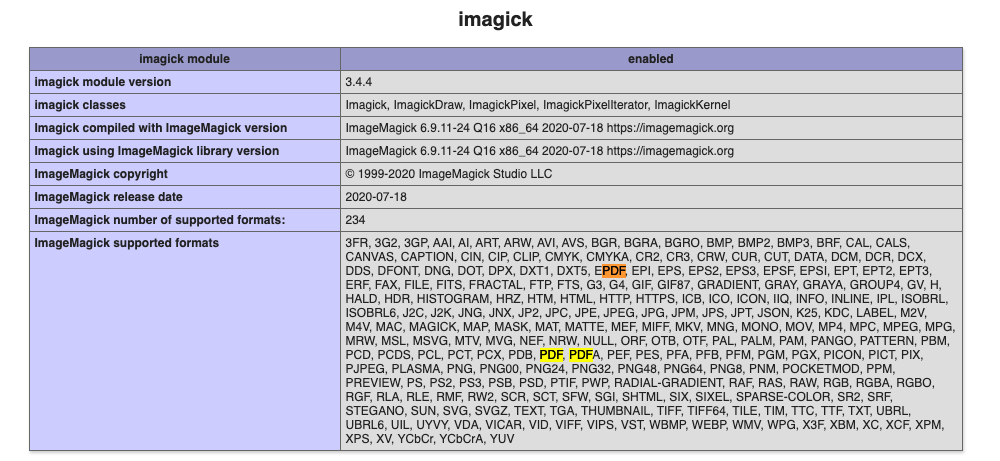Click the format entry PREVIEW
Image resolution: width=1000 pixels, height=461 pixels.
[x=373, y=383]
